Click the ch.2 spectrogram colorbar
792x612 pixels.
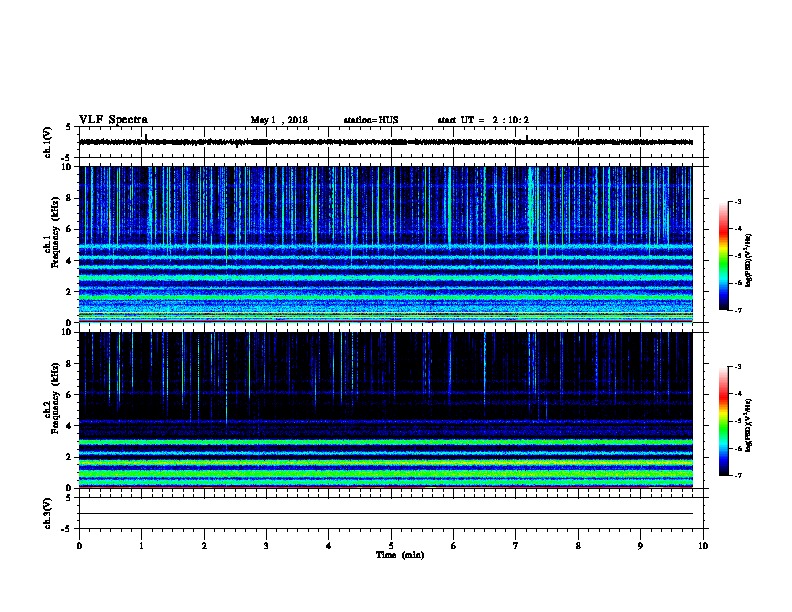[723, 421]
